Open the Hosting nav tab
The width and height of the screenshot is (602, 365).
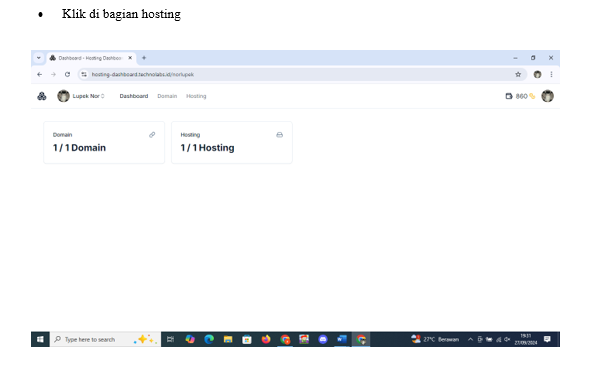tap(196, 96)
